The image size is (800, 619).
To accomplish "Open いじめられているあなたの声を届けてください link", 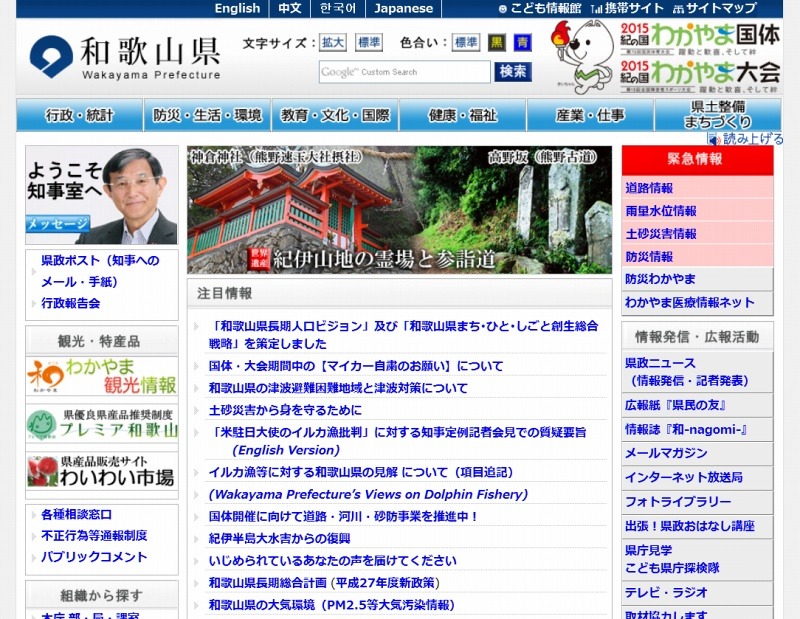I will click(332, 561).
